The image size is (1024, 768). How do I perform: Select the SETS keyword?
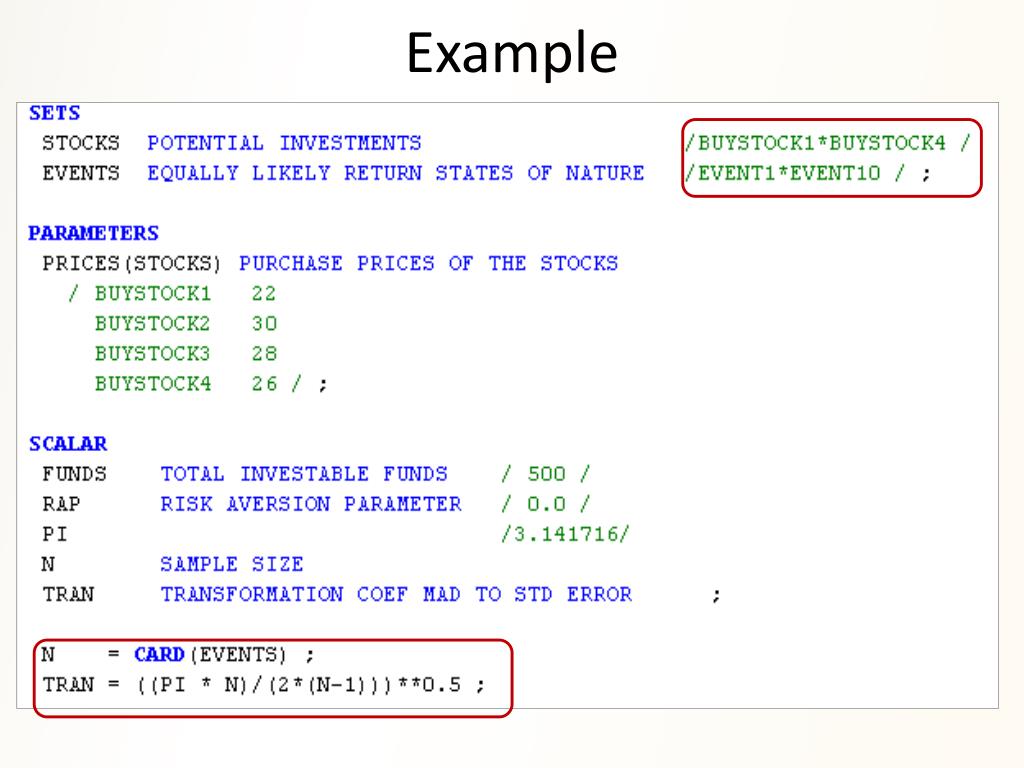54,113
